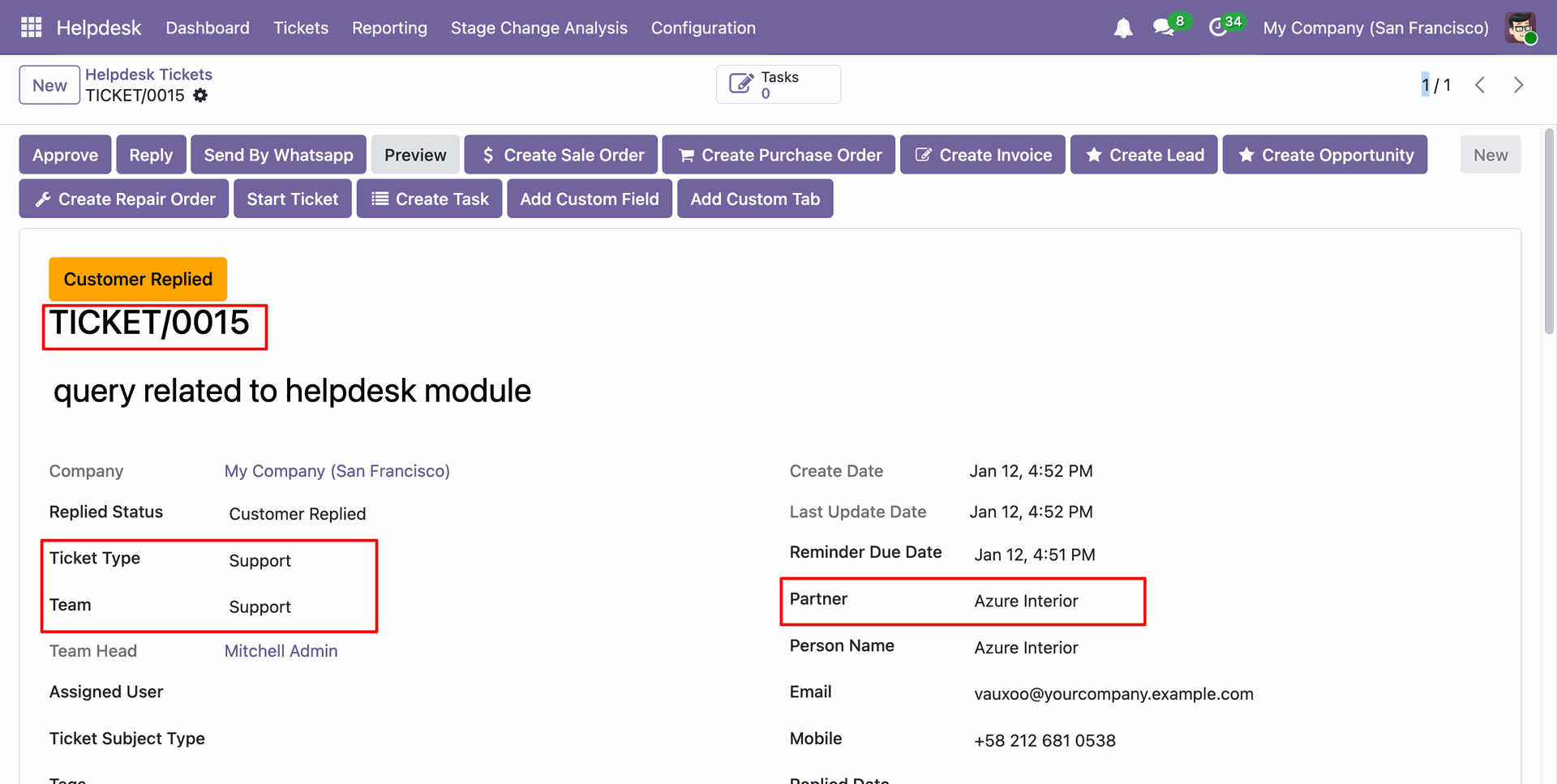
Task: Click the vertical scrollbar on the right
Action: (x=1549, y=231)
